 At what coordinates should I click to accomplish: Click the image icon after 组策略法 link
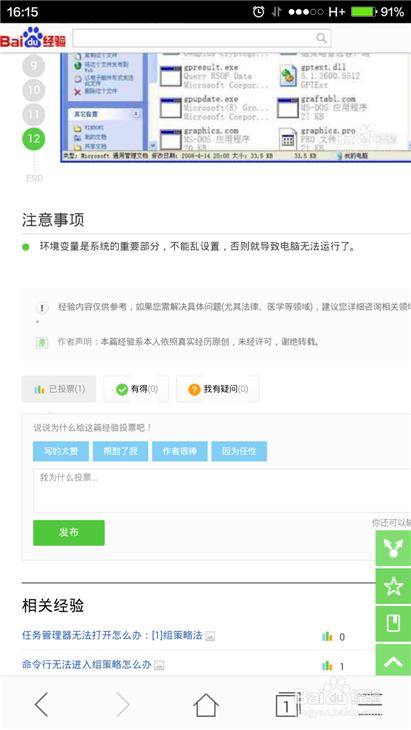(210, 636)
